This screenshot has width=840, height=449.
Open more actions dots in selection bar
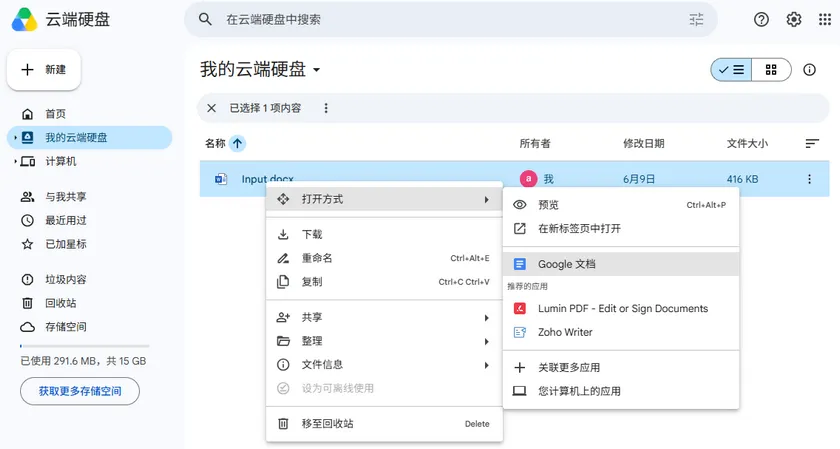(x=326, y=108)
